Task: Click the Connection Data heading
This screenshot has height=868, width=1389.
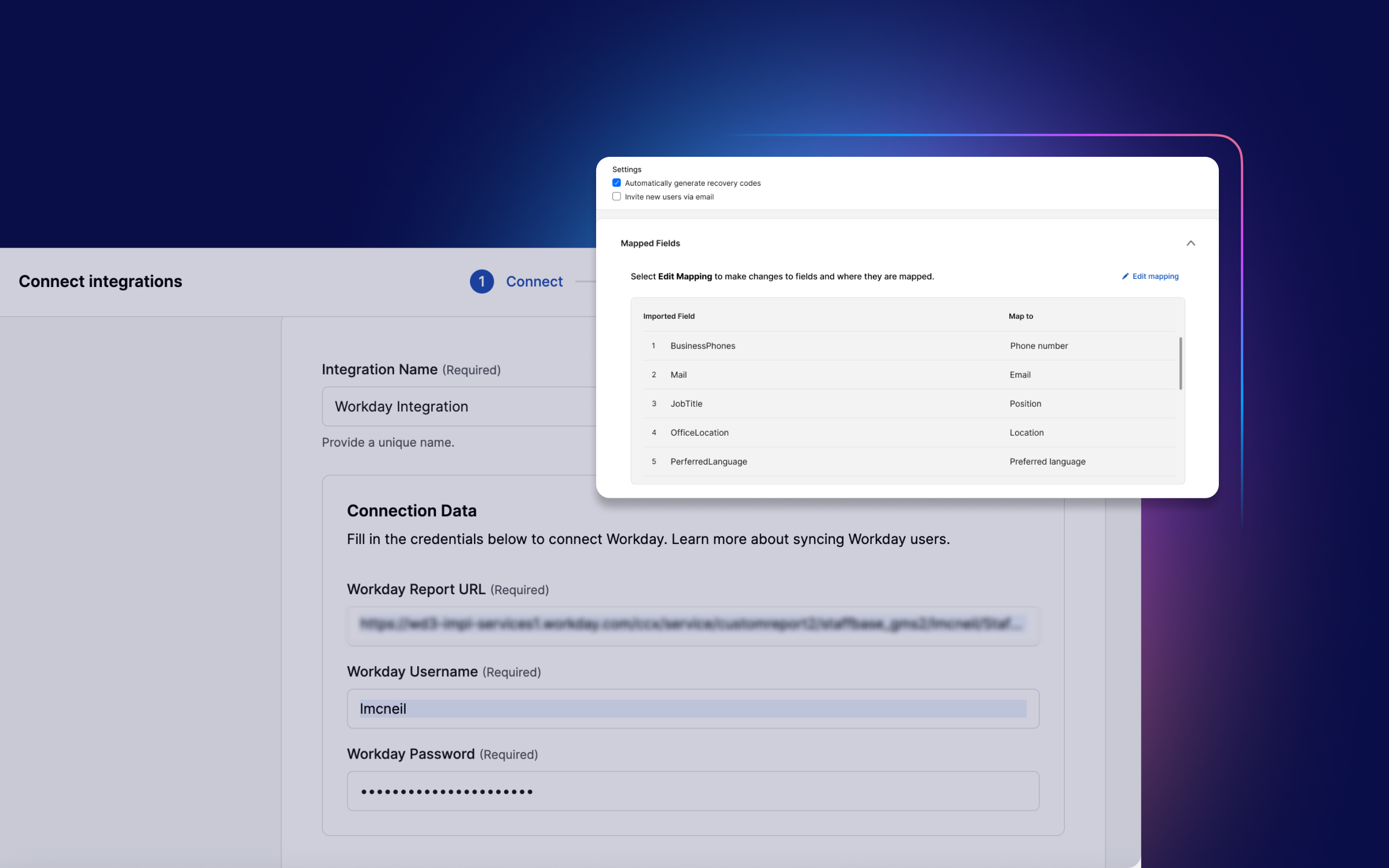Action: tap(411, 510)
